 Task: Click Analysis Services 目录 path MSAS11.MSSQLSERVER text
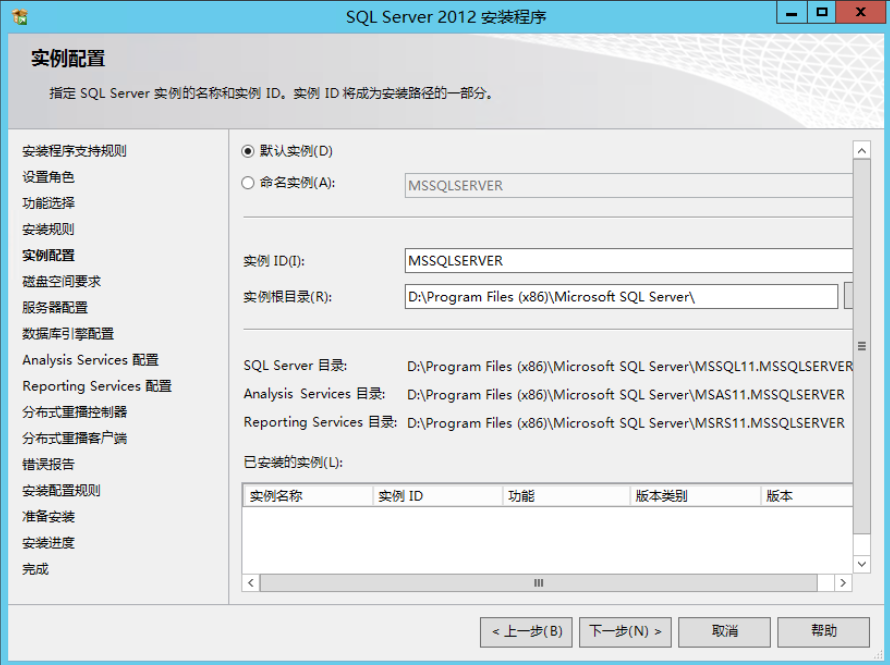coord(626,395)
